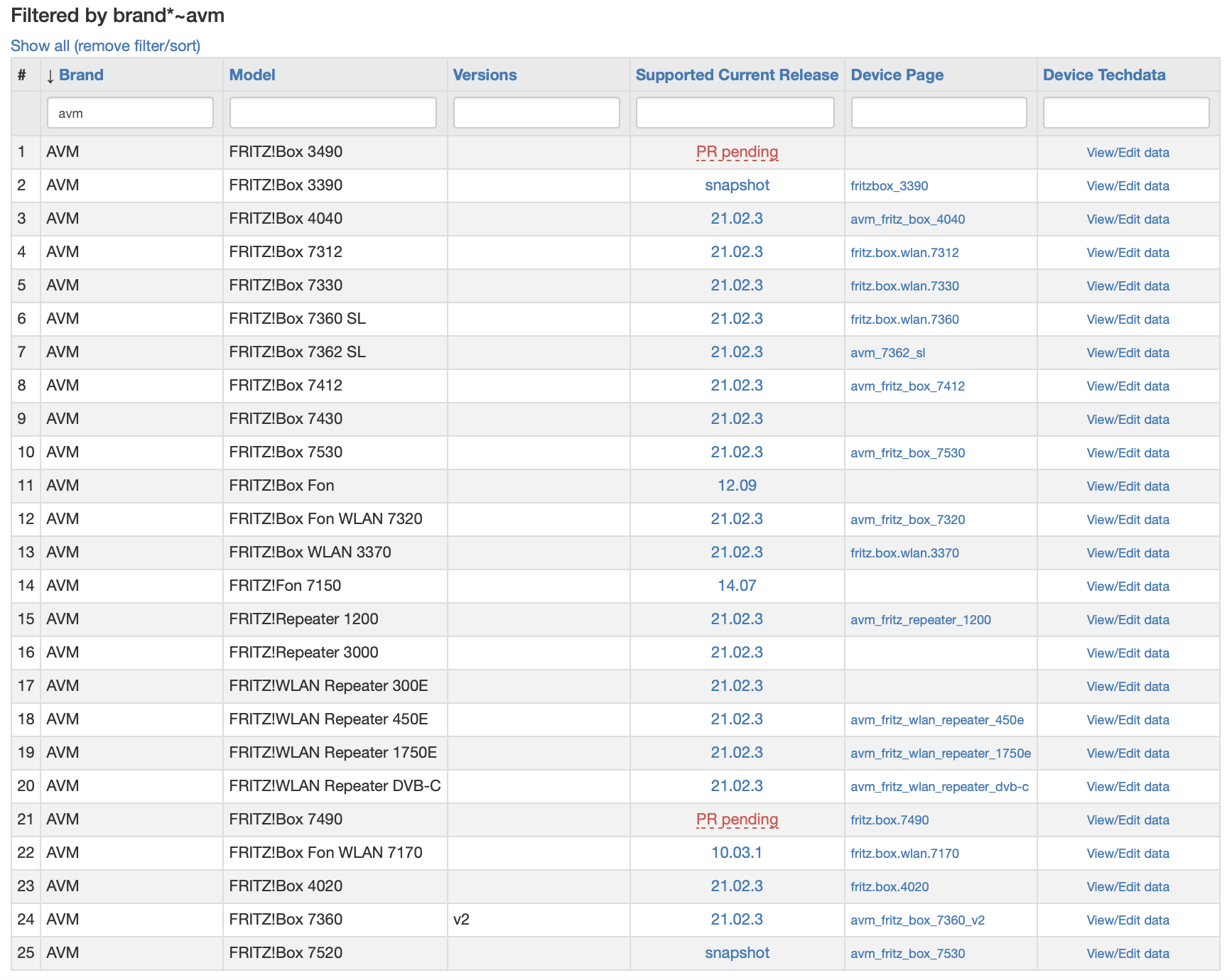The width and height of the screenshot is (1232, 980).
Task: Open fritzbox_3390 device page link
Action: pos(890,186)
